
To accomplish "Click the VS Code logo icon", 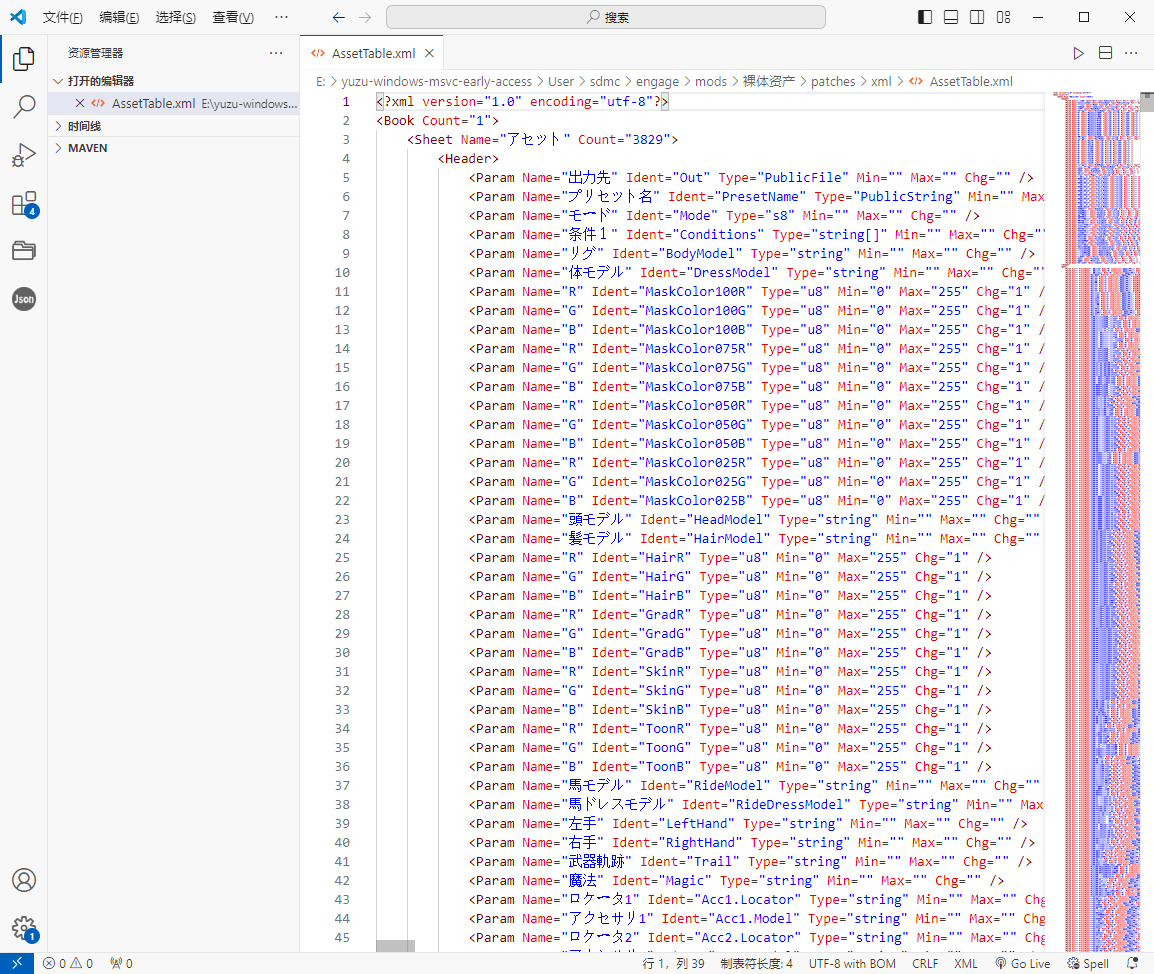I will click(x=18, y=17).
